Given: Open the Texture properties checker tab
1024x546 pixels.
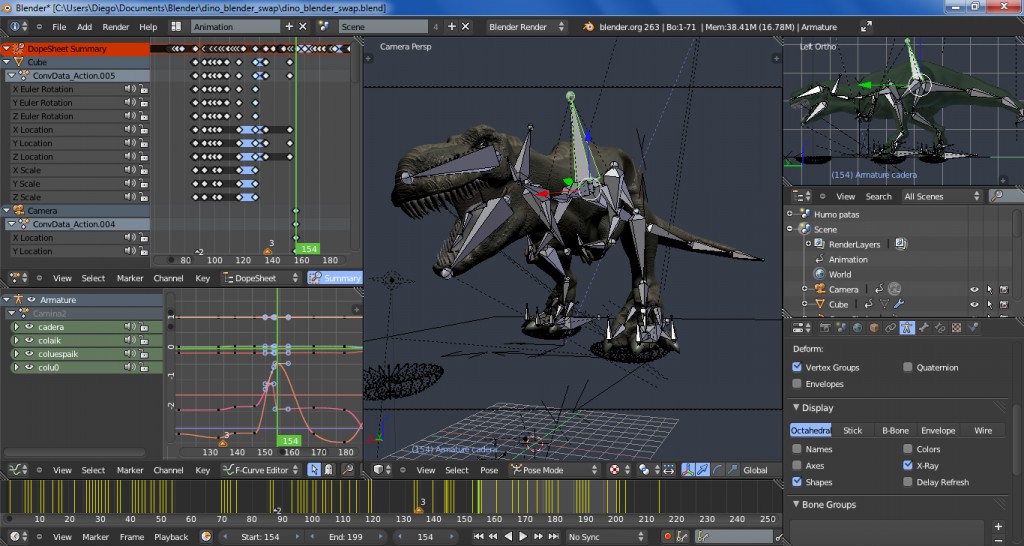Looking at the screenshot, I should click(956, 328).
